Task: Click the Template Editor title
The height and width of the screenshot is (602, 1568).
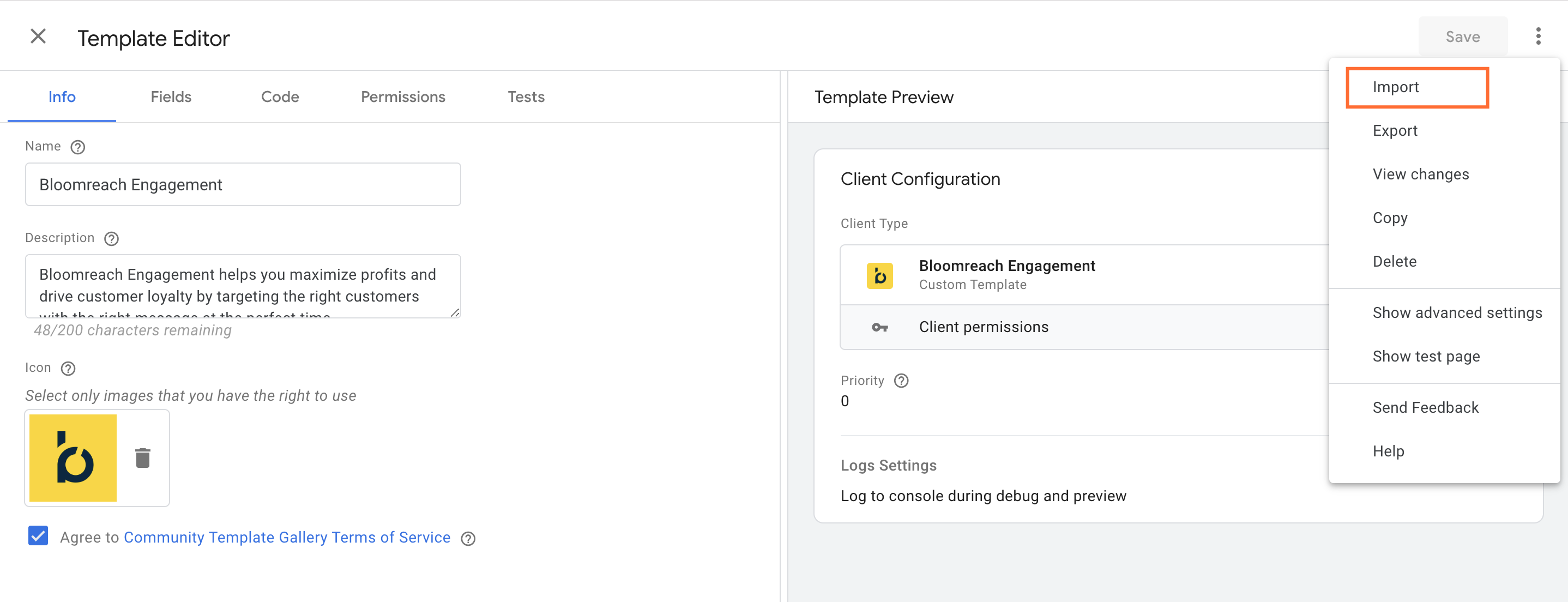Action: [153, 38]
